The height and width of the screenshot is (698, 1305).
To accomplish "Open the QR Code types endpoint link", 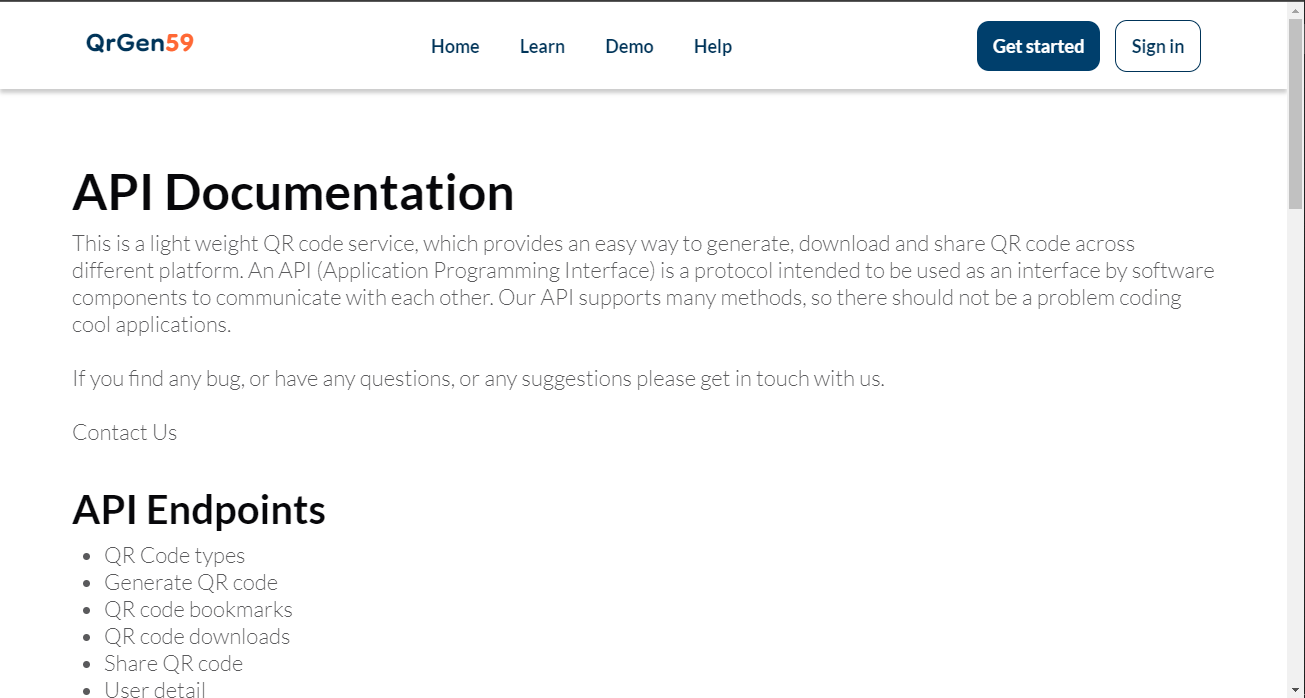I will 174,555.
